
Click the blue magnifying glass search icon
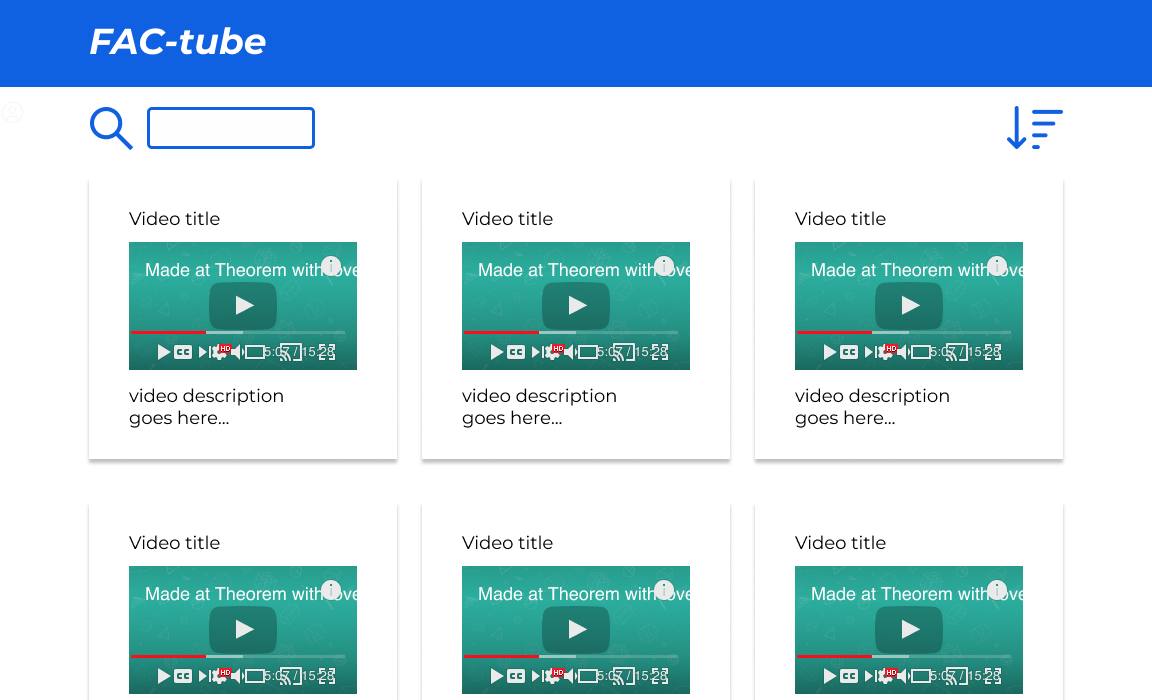pos(111,128)
